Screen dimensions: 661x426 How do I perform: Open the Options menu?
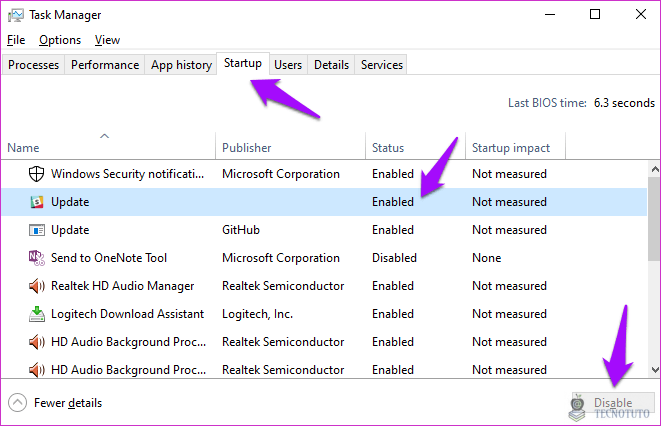[x=60, y=40]
